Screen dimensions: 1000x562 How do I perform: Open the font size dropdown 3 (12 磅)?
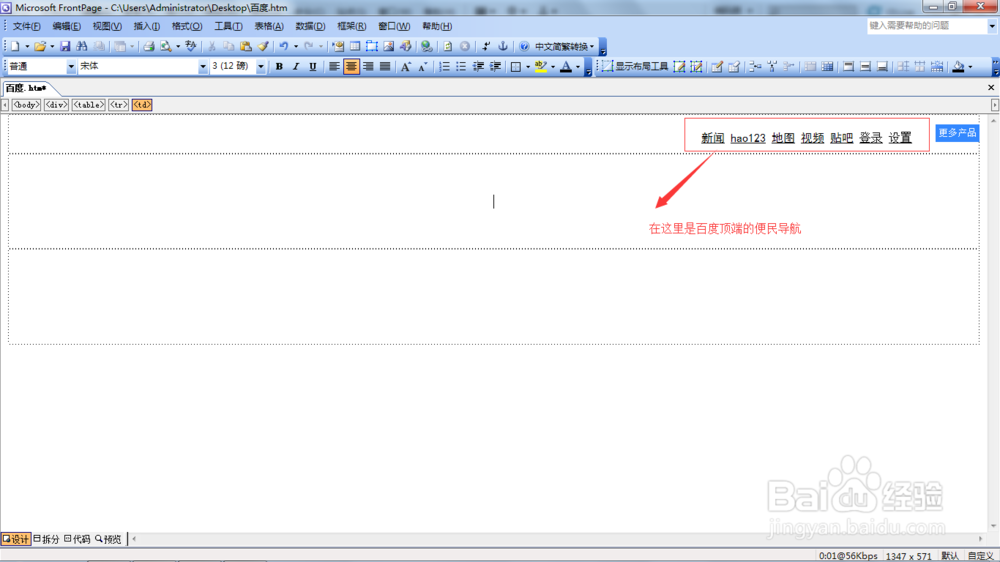coord(260,66)
